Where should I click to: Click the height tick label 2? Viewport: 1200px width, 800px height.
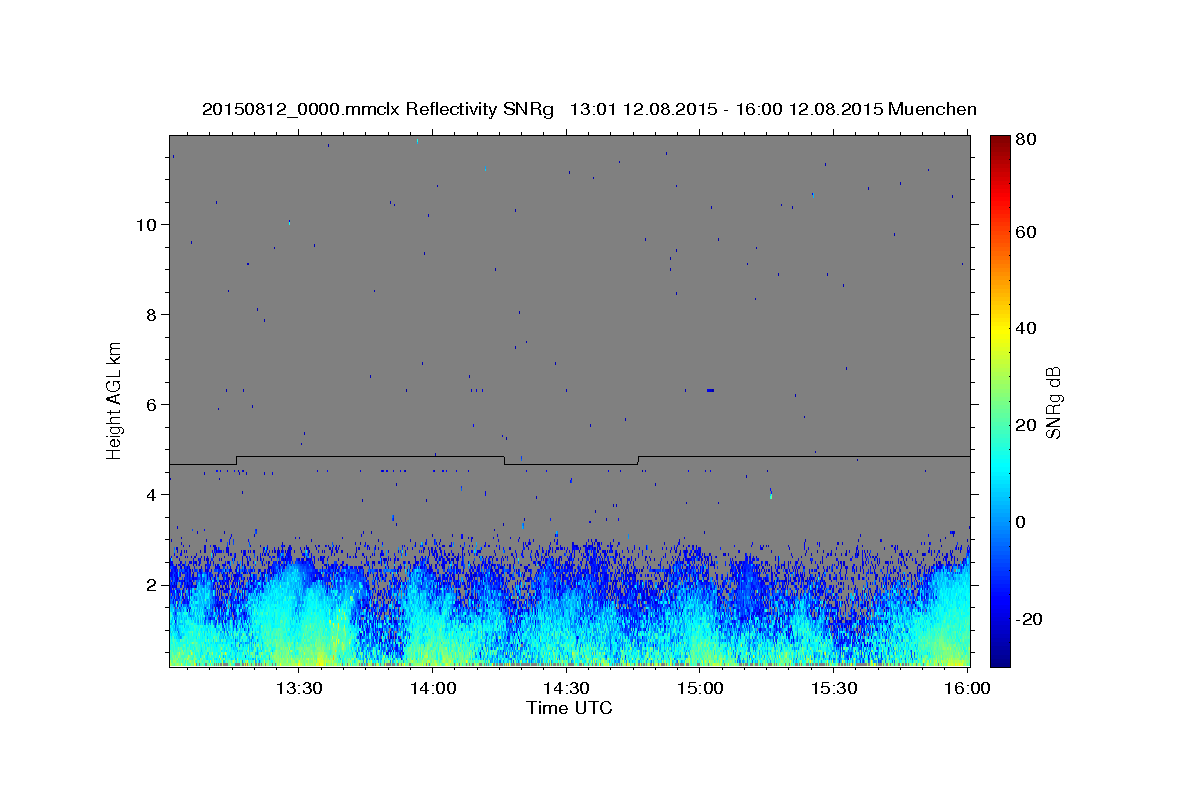[x=150, y=584]
